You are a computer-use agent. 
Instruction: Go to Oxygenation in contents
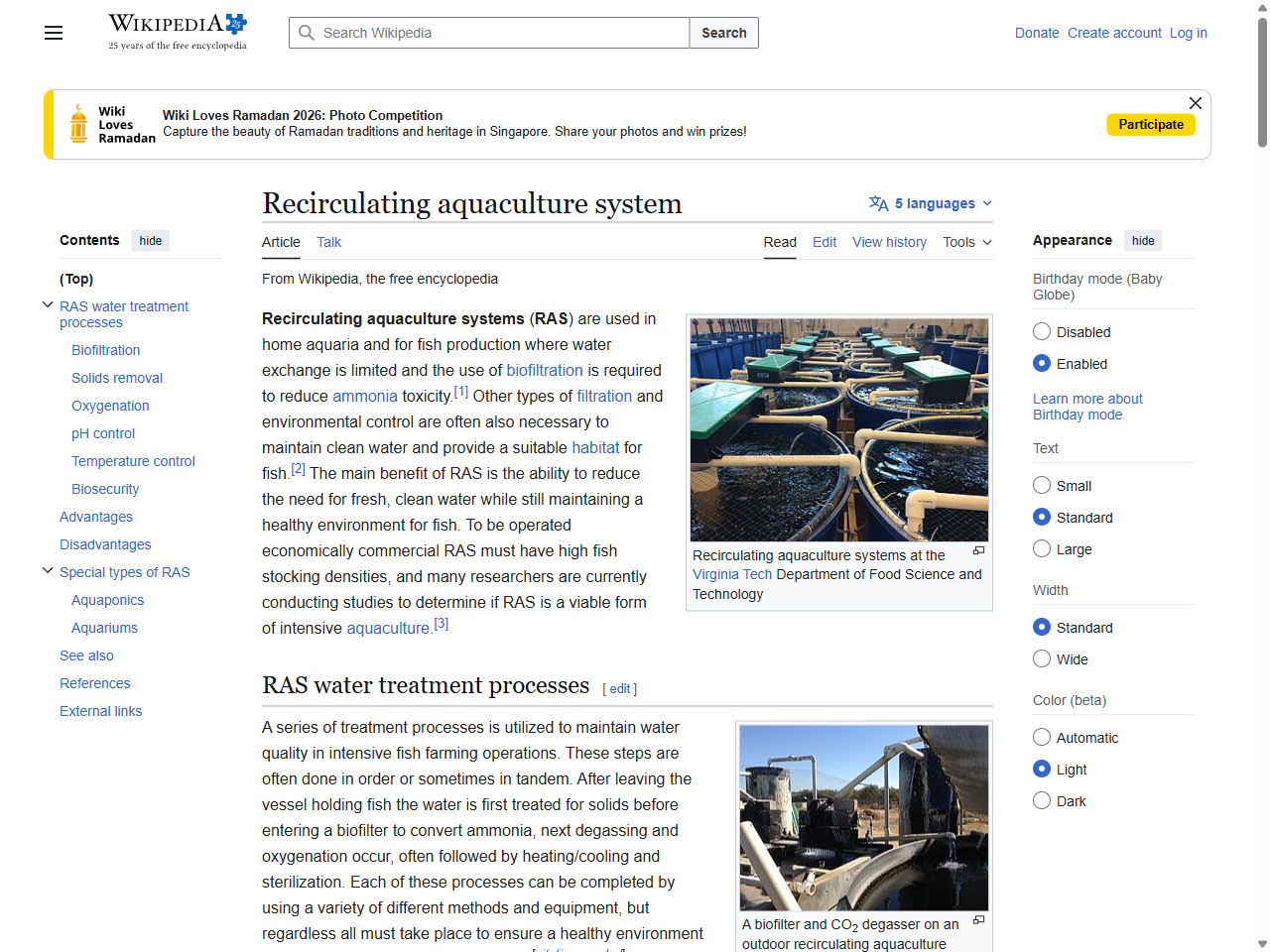(x=110, y=406)
